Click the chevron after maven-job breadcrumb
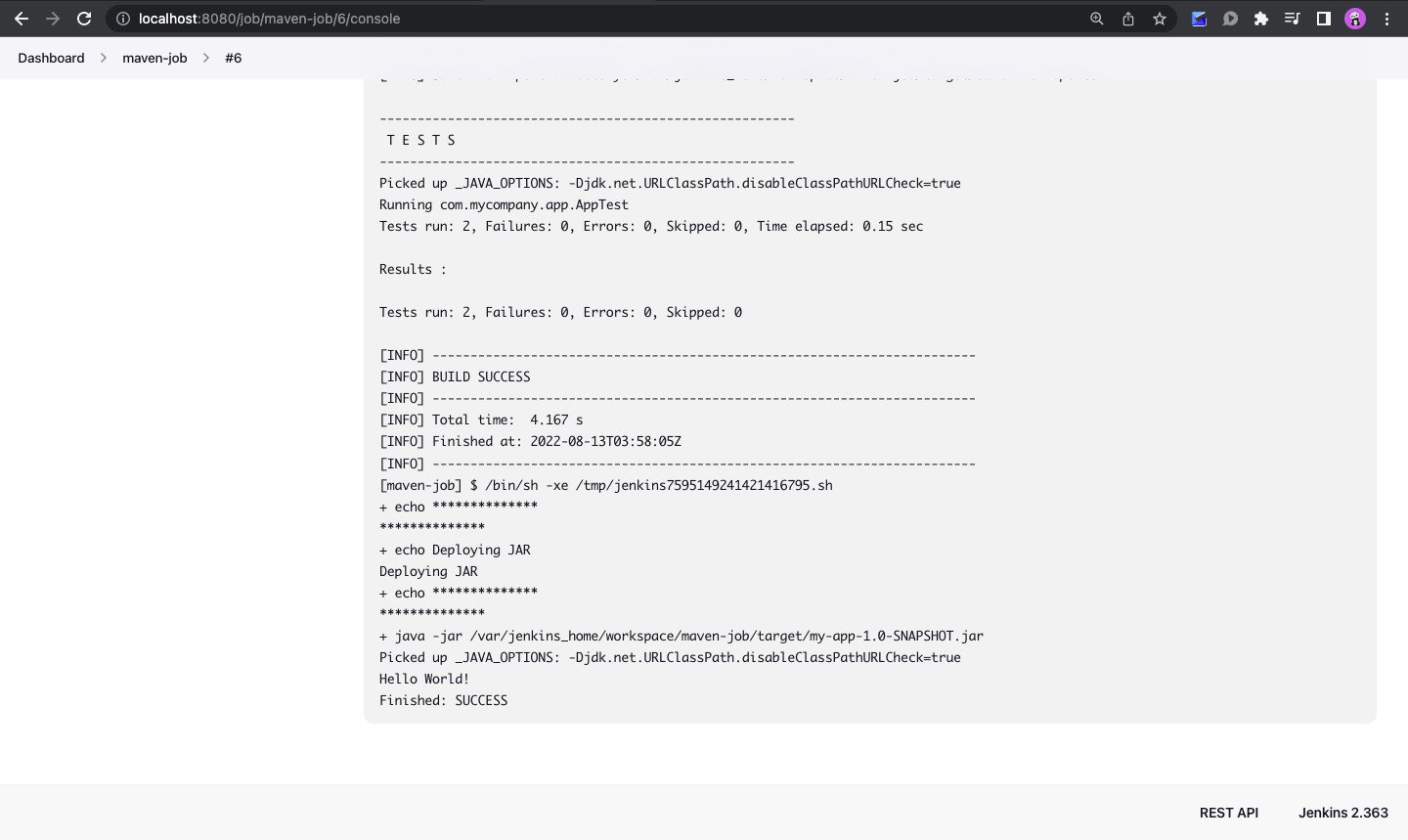 pyautogui.click(x=205, y=58)
